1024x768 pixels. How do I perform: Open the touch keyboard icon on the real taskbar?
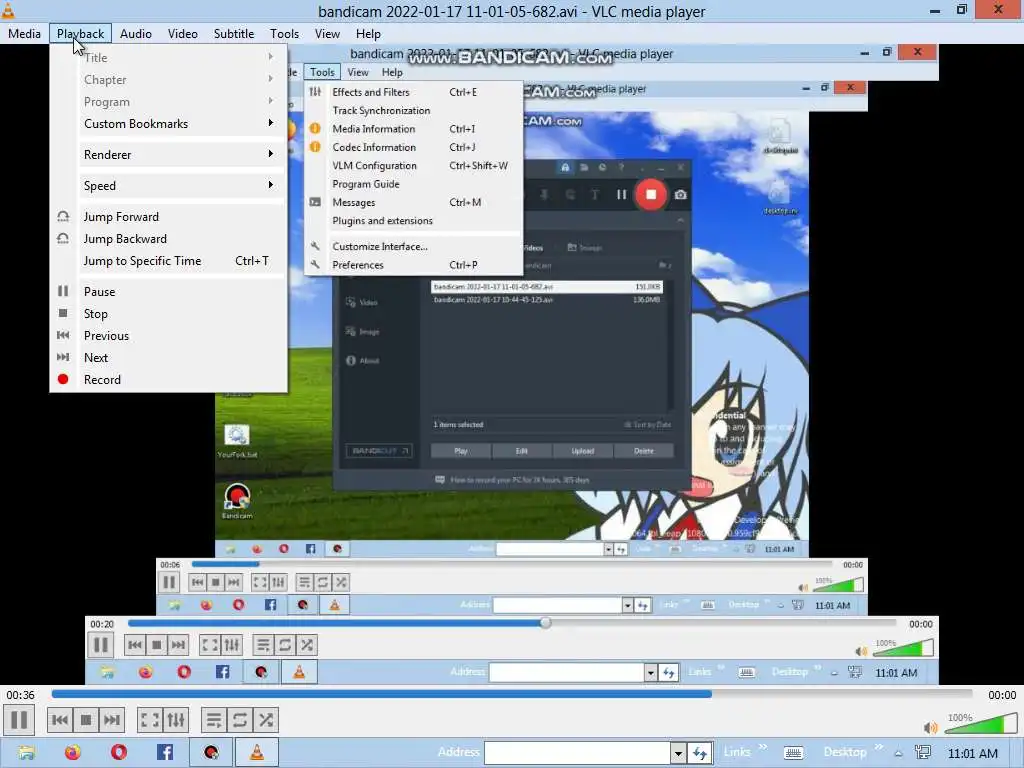click(x=793, y=753)
